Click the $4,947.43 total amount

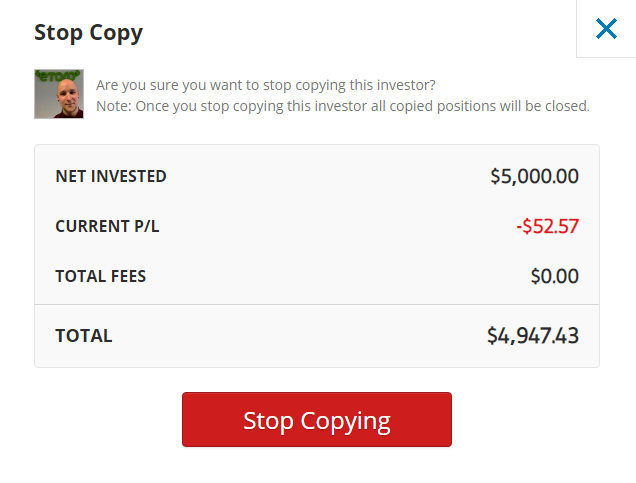click(x=533, y=336)
